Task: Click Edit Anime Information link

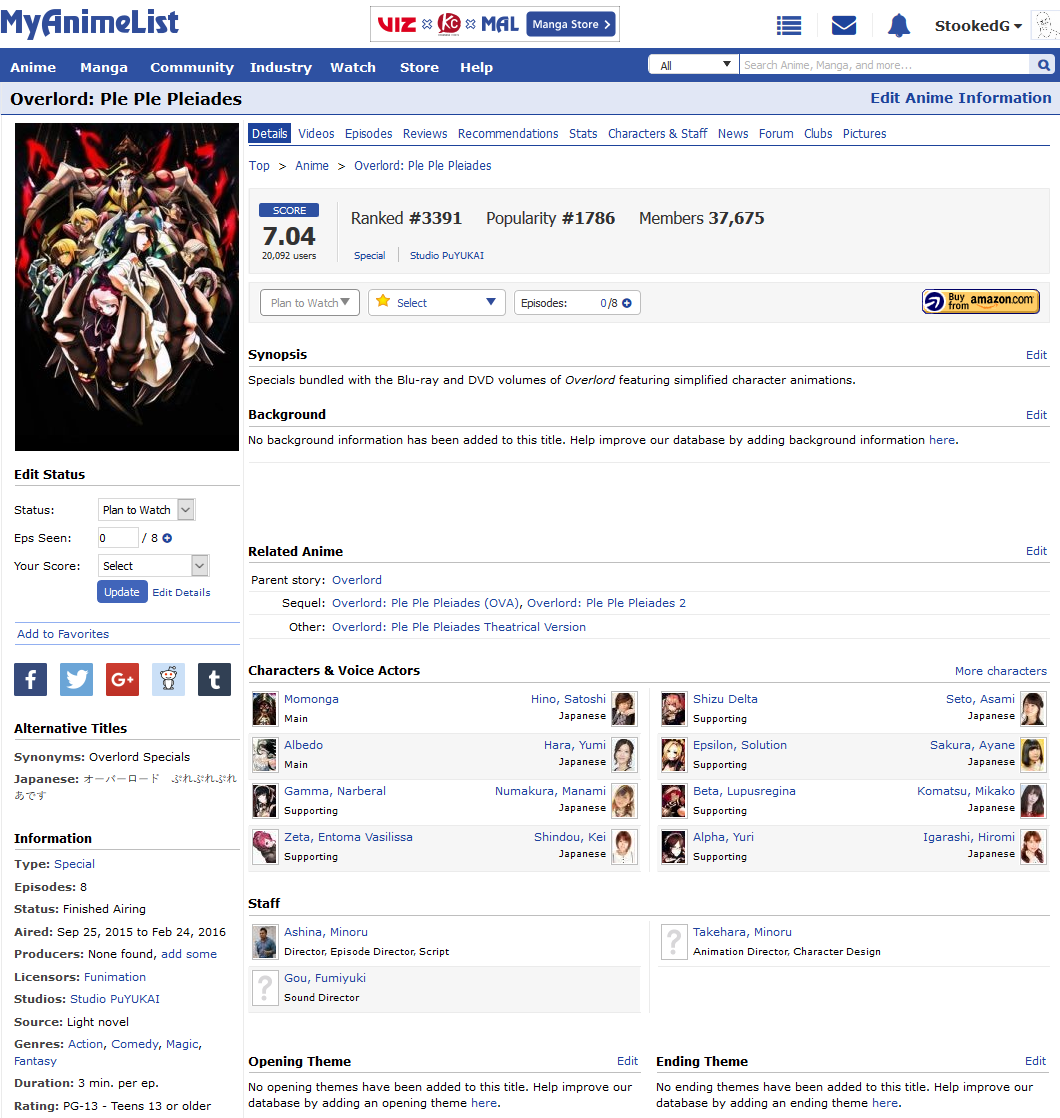Action: click(960, 98)
